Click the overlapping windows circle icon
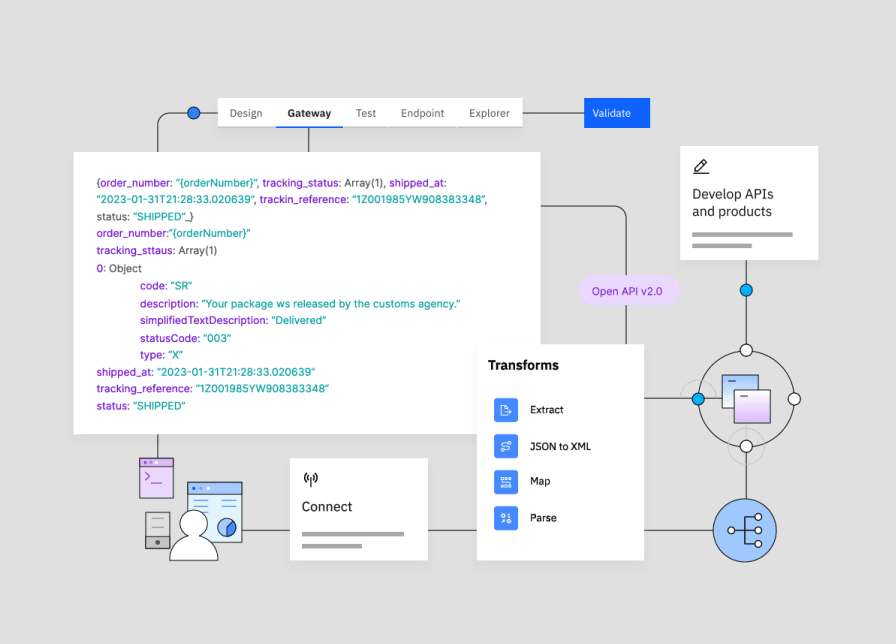 pyautogui.click(x=745, y=398)
